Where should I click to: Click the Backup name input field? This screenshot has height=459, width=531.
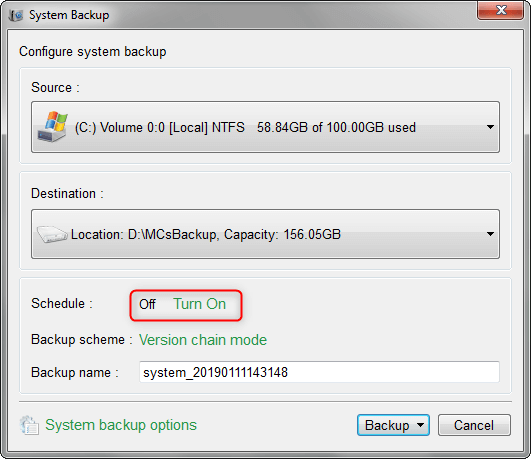point(319,372)
